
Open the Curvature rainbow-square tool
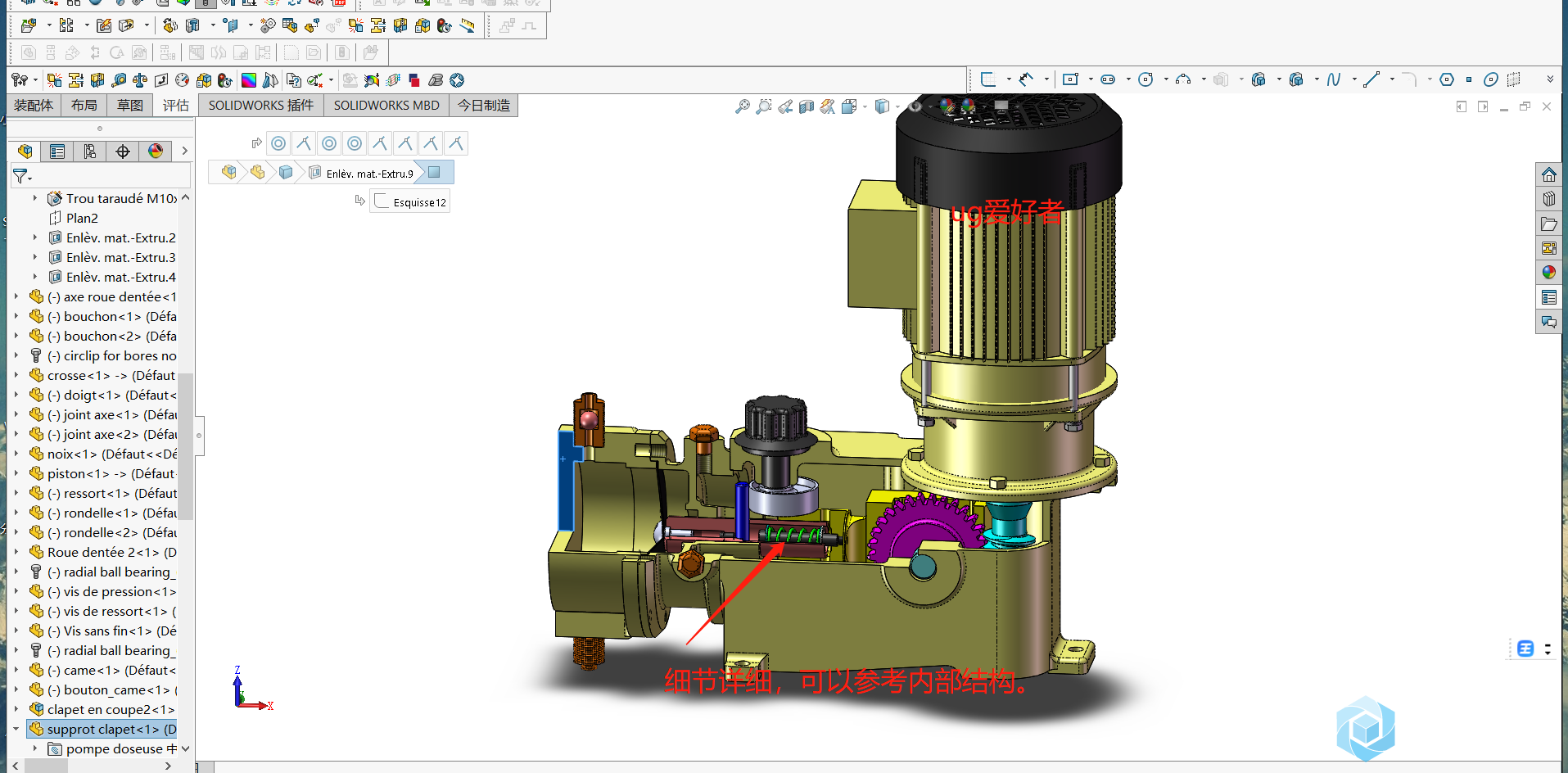(x=248, y=79)
